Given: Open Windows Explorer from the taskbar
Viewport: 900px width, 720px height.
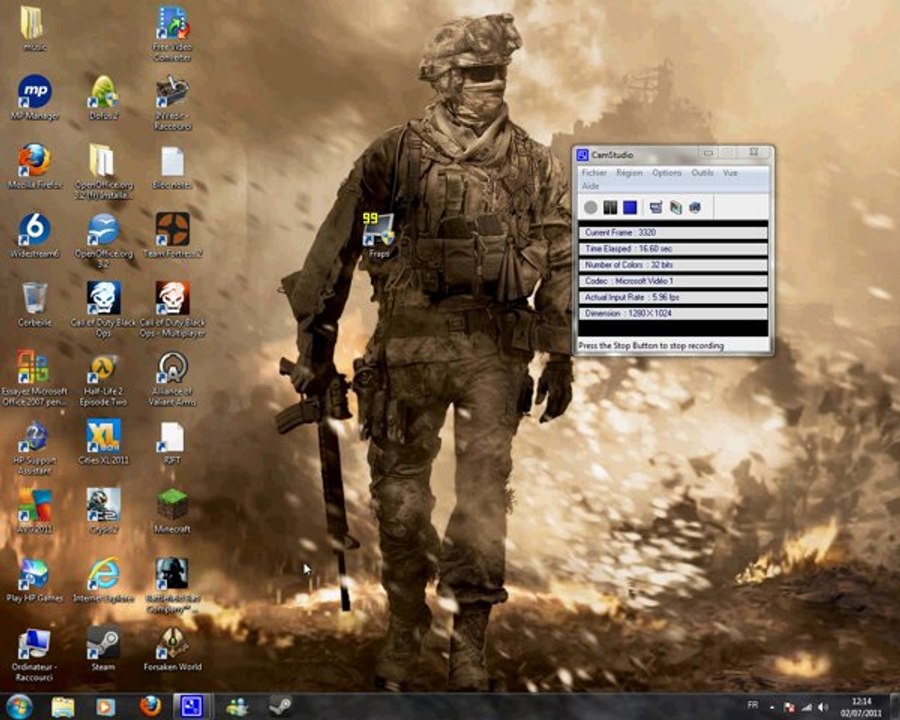Looking at the screenshot, I should (63, 707).
